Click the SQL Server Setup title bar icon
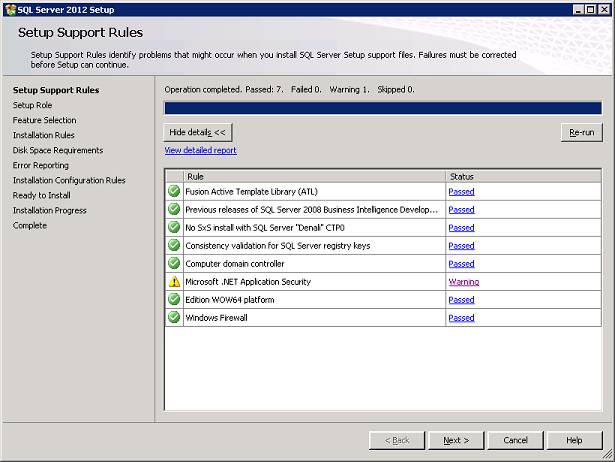Viewport: 615px width, 462px height. tap(11, 9)
